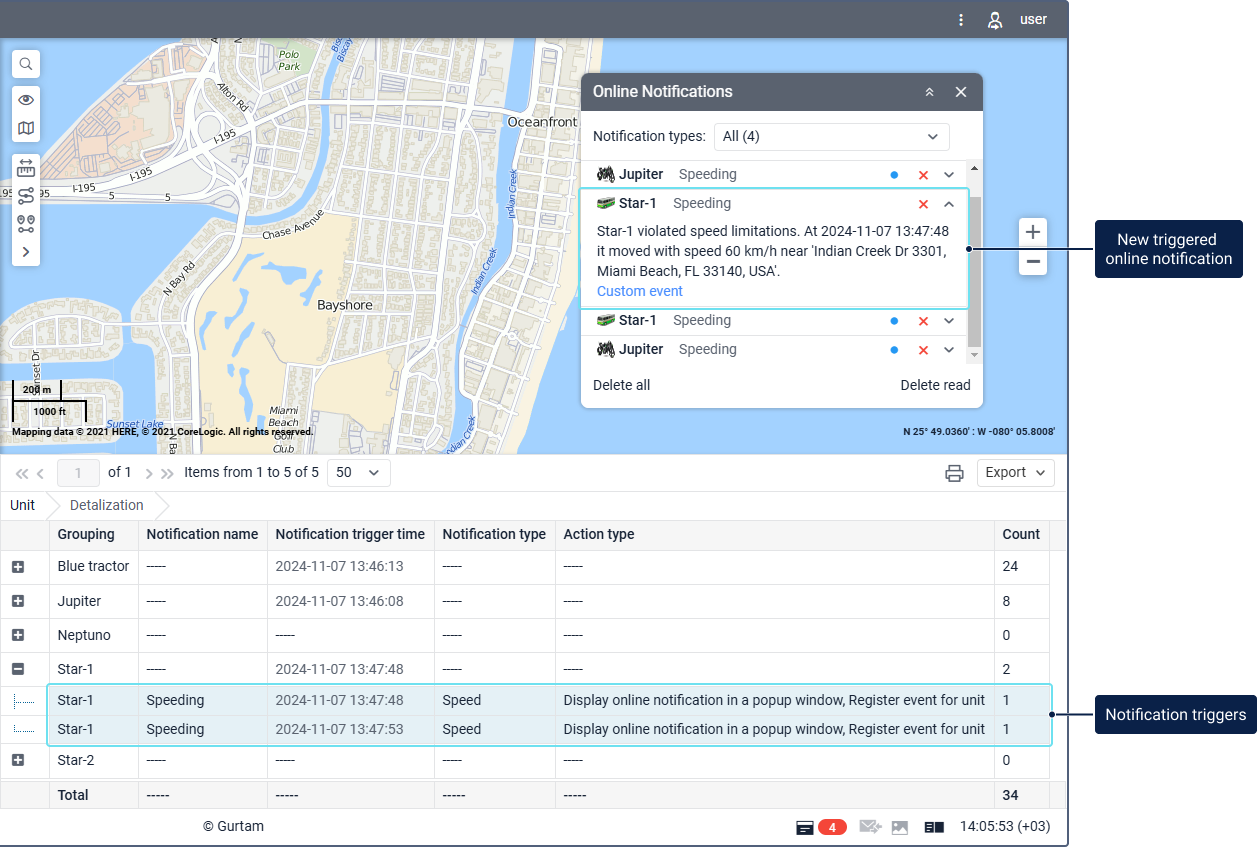This screenshot has height=847, width=1259.
Task: Click the page number input field
Action: tap(79, 473)
